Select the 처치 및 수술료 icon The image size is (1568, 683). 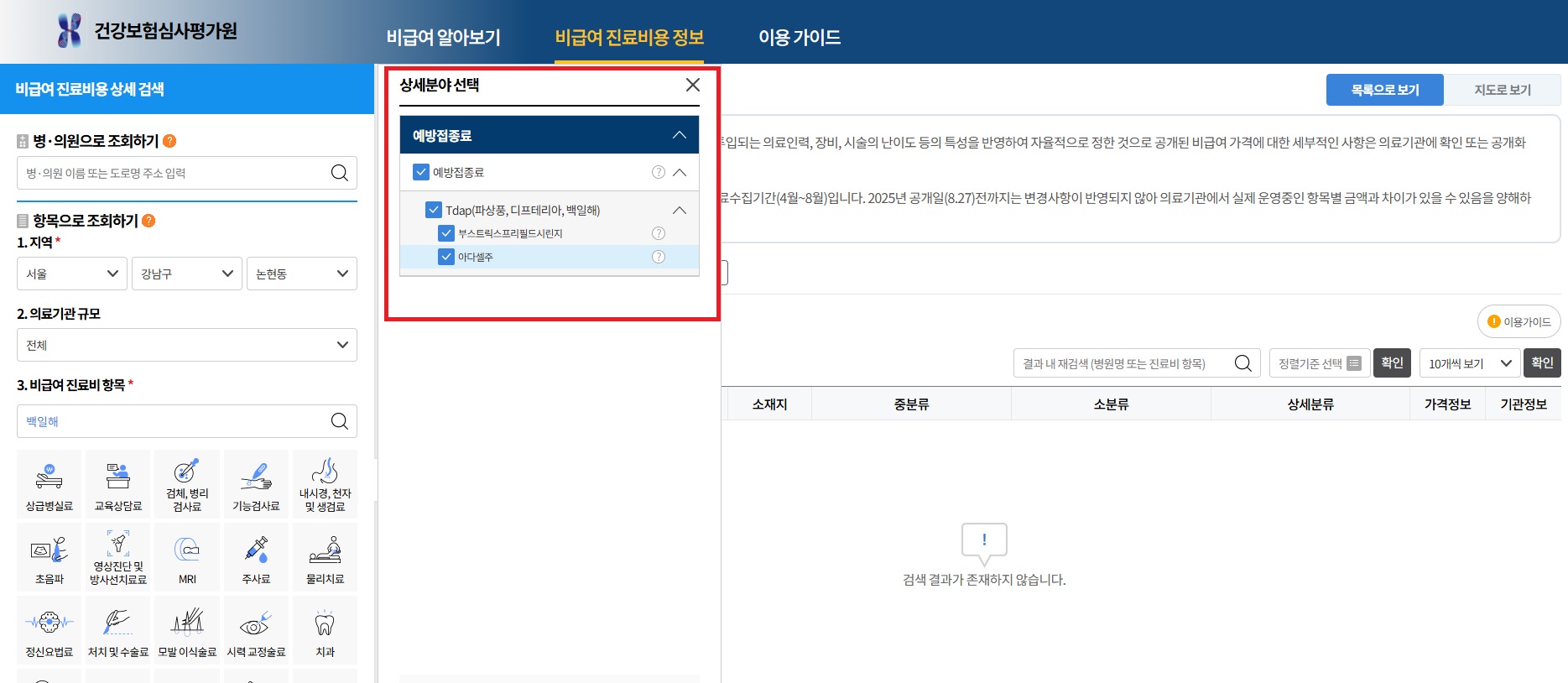118,630
